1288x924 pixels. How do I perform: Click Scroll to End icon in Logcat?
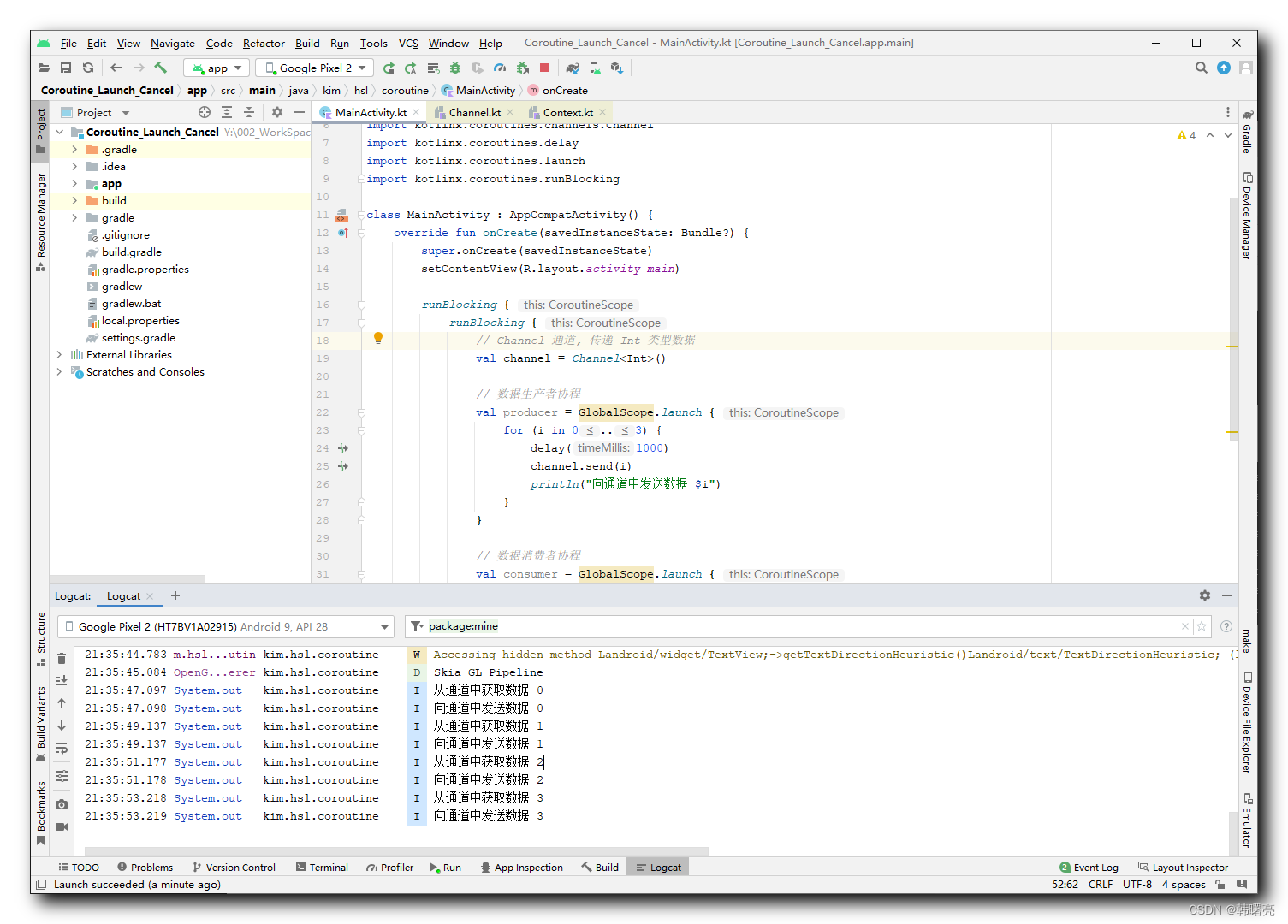coord(62,680)
